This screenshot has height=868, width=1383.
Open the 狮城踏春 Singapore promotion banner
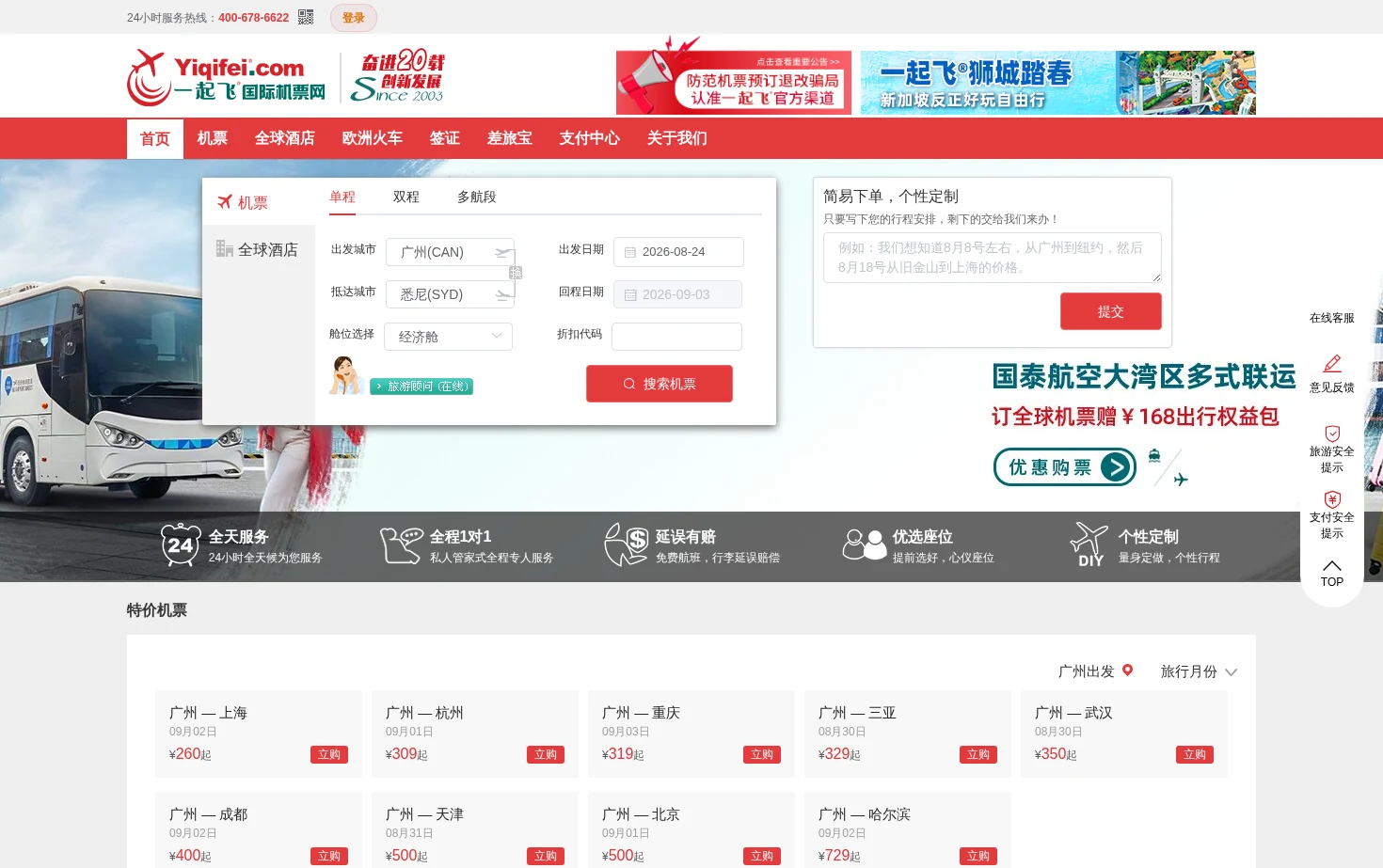tap(1058, 83)
